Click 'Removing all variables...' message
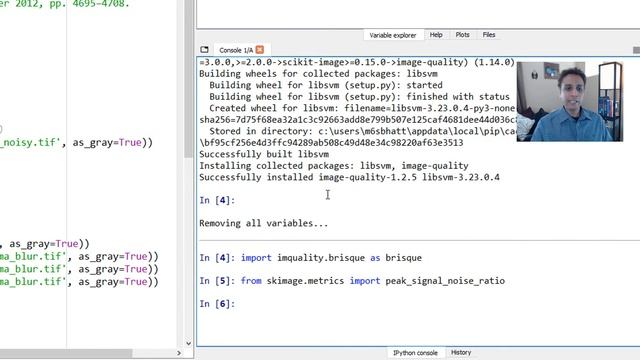Screen dimensions: 640x360 [263, 223]
